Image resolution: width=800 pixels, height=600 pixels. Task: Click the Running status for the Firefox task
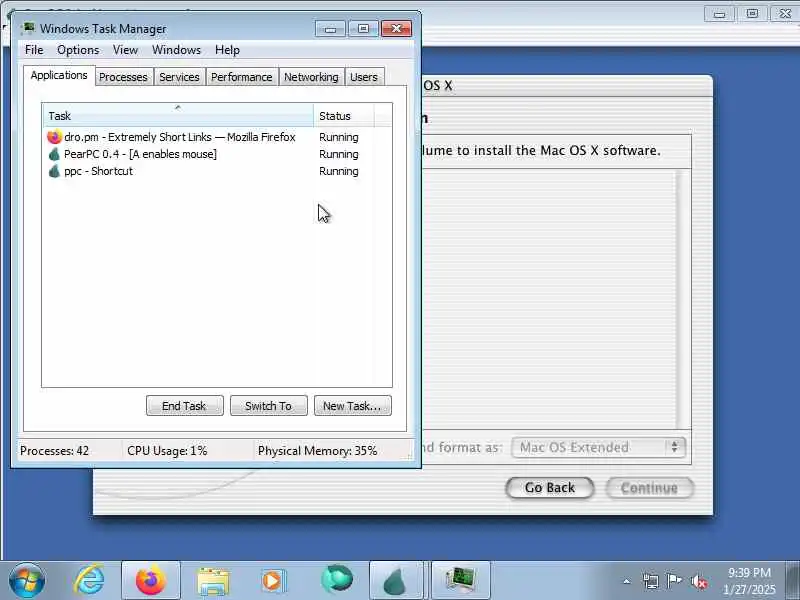[x=339, y=137]
